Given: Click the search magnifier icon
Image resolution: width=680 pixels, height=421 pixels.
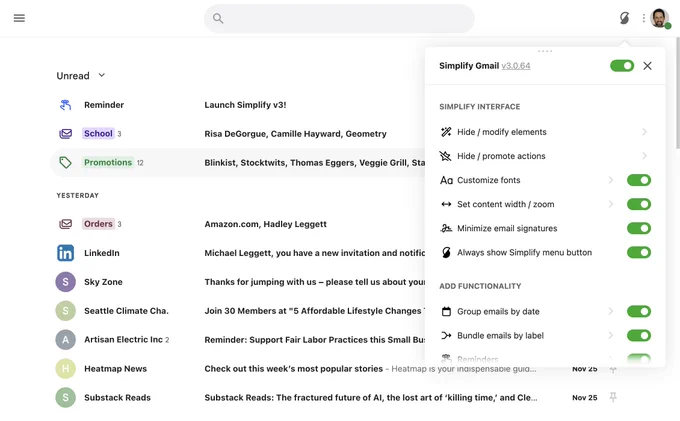Looking at the screenshot, I should [x=218, y=18].
